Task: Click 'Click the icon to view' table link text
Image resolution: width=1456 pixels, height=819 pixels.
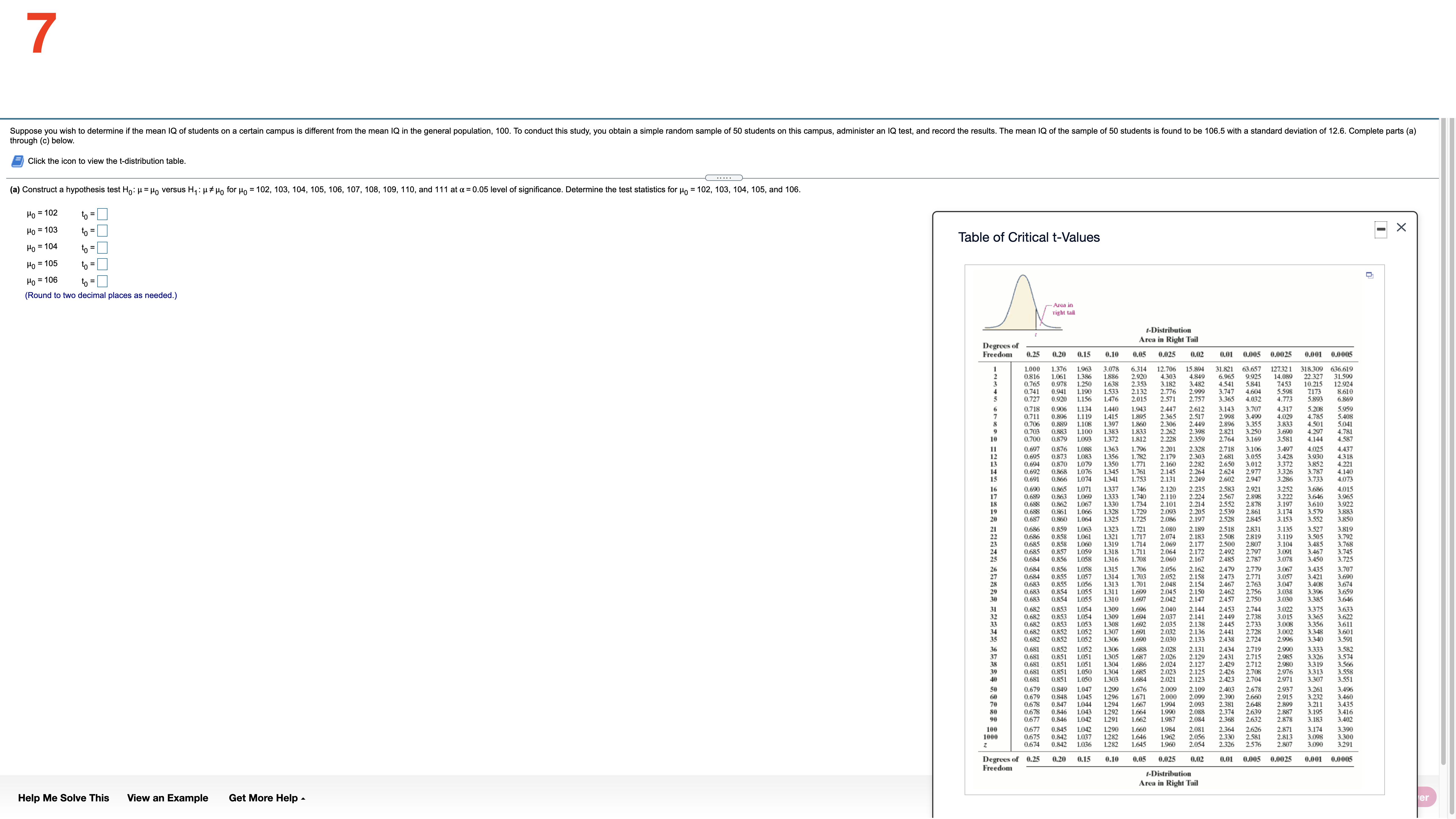Action: point(107,161)
